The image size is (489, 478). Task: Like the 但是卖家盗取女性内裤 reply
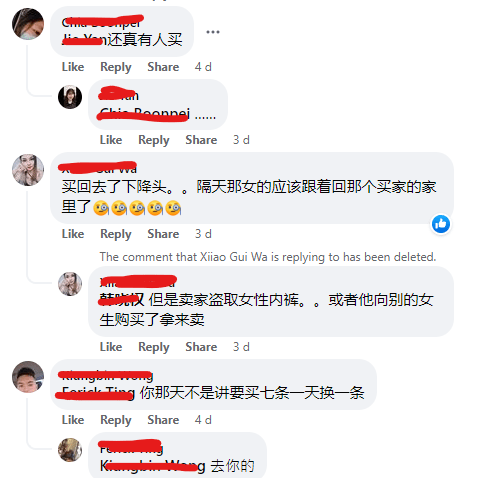[111, 347]
